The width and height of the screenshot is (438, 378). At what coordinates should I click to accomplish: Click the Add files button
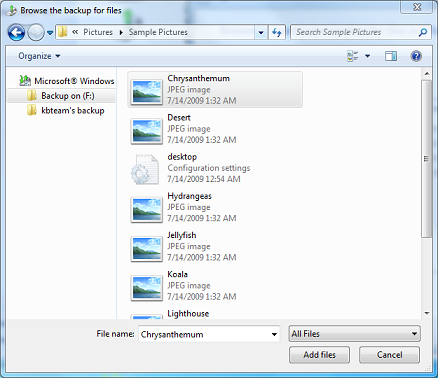pyautogui.click(x=319, y=355)
